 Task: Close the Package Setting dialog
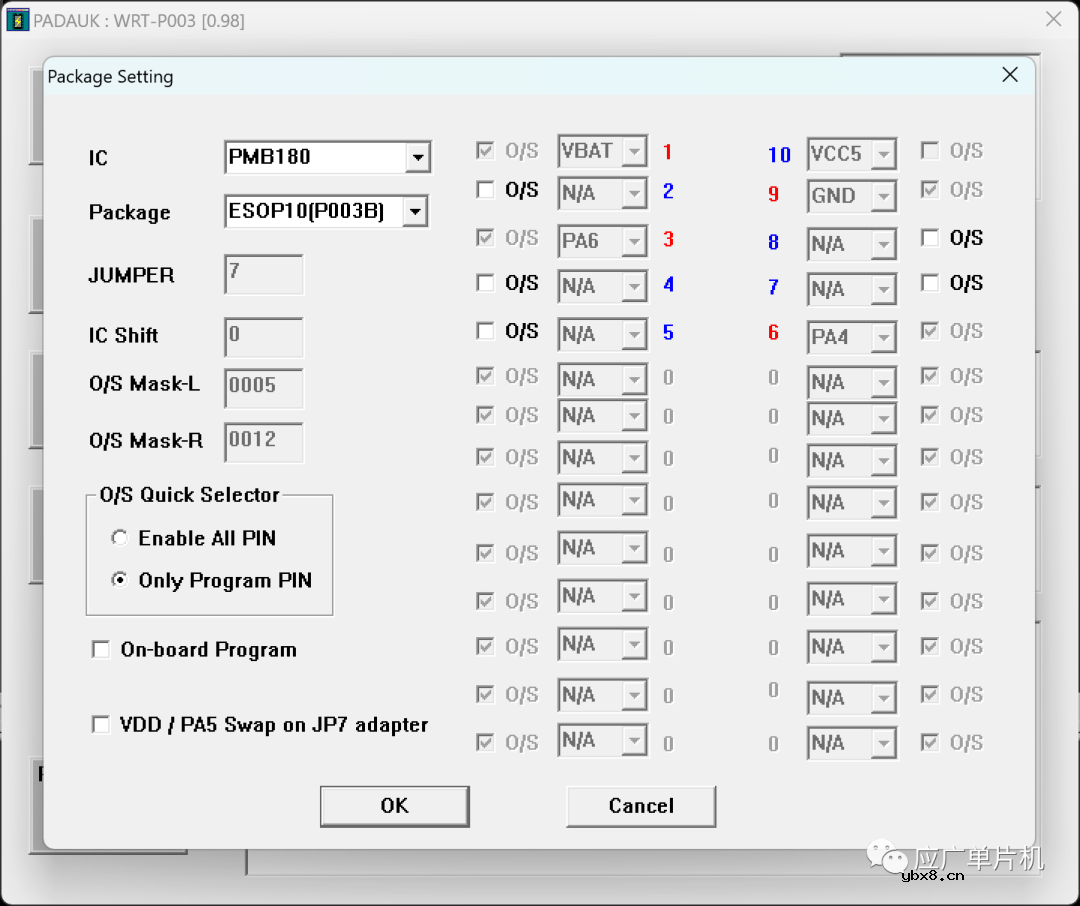click(x=1010, y=75)
